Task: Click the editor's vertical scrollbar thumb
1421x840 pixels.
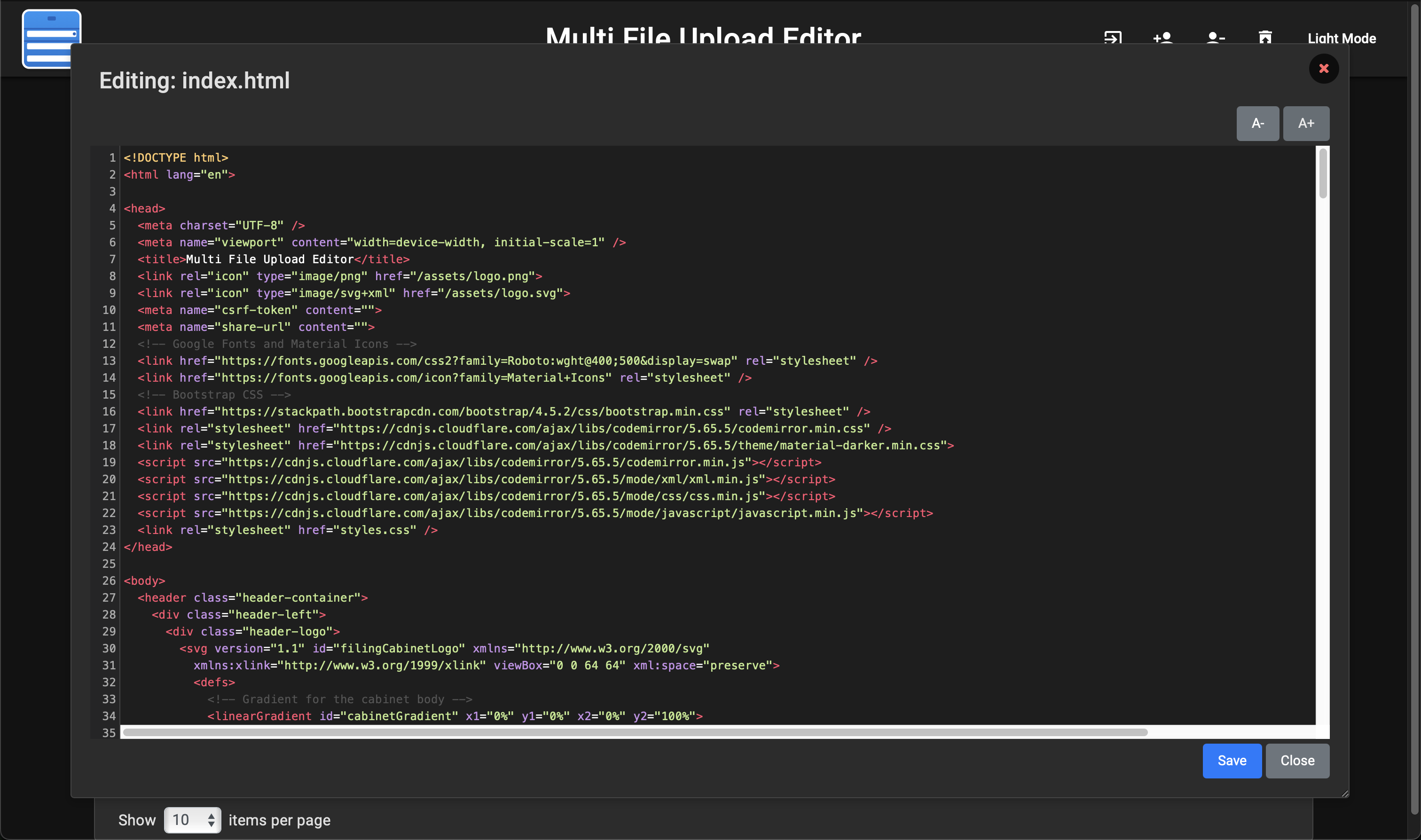Action: coord(1323,173)
